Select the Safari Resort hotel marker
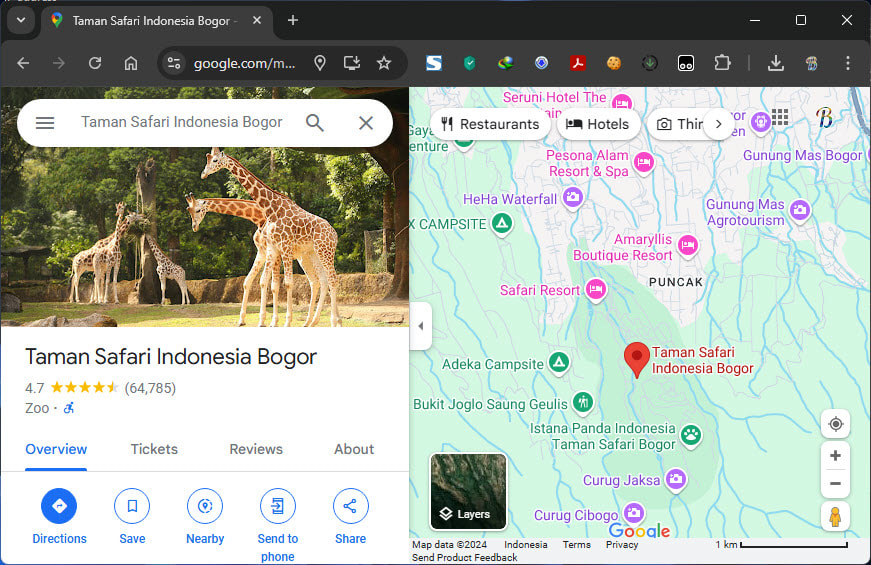871x565 pixels. click(x=596, y=289)
